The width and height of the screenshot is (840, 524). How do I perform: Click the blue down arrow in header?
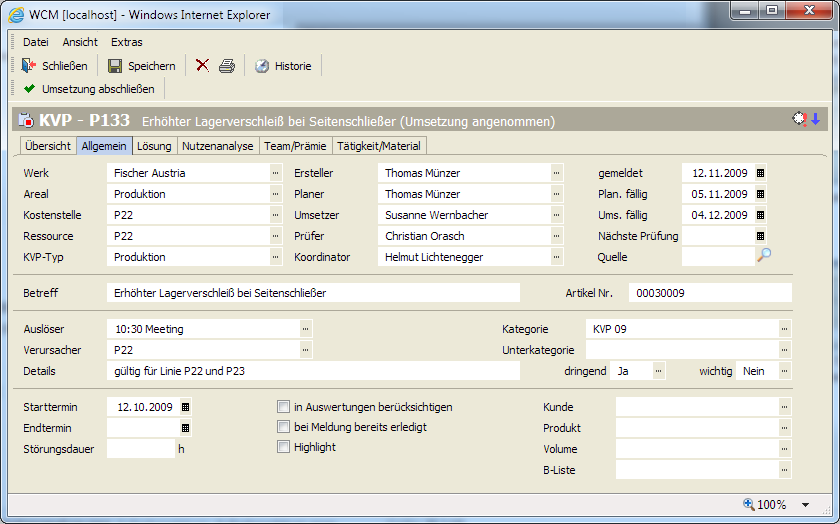815,119
